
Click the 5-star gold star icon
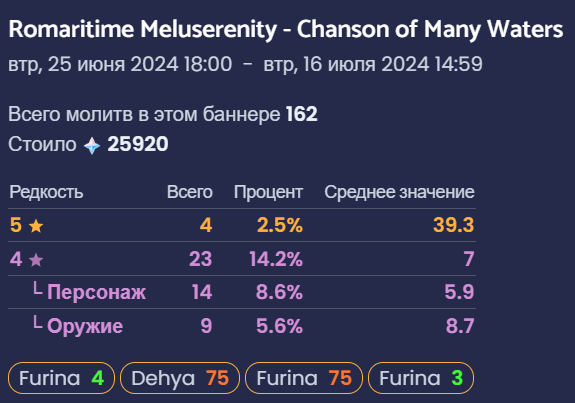36,226
